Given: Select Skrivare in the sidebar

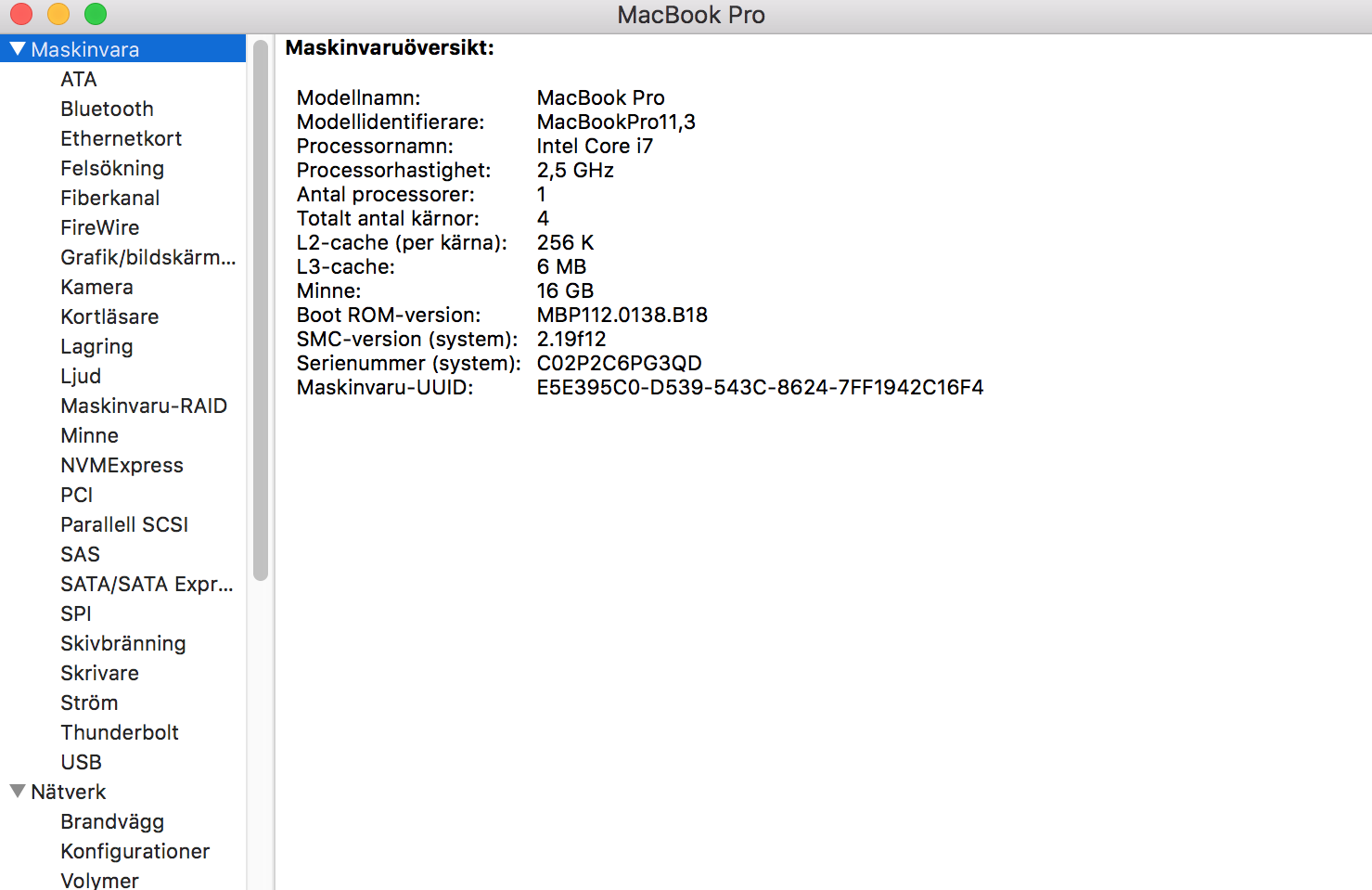Looking at the screenshot, I should tap(100, 673).
